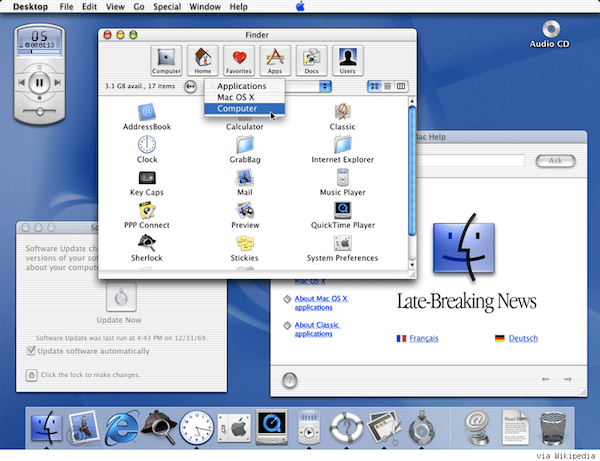Launch Internet Explorer from the dock
Image resolution: width=600 pixels, height=461 pixels.
tap(121, 427)
